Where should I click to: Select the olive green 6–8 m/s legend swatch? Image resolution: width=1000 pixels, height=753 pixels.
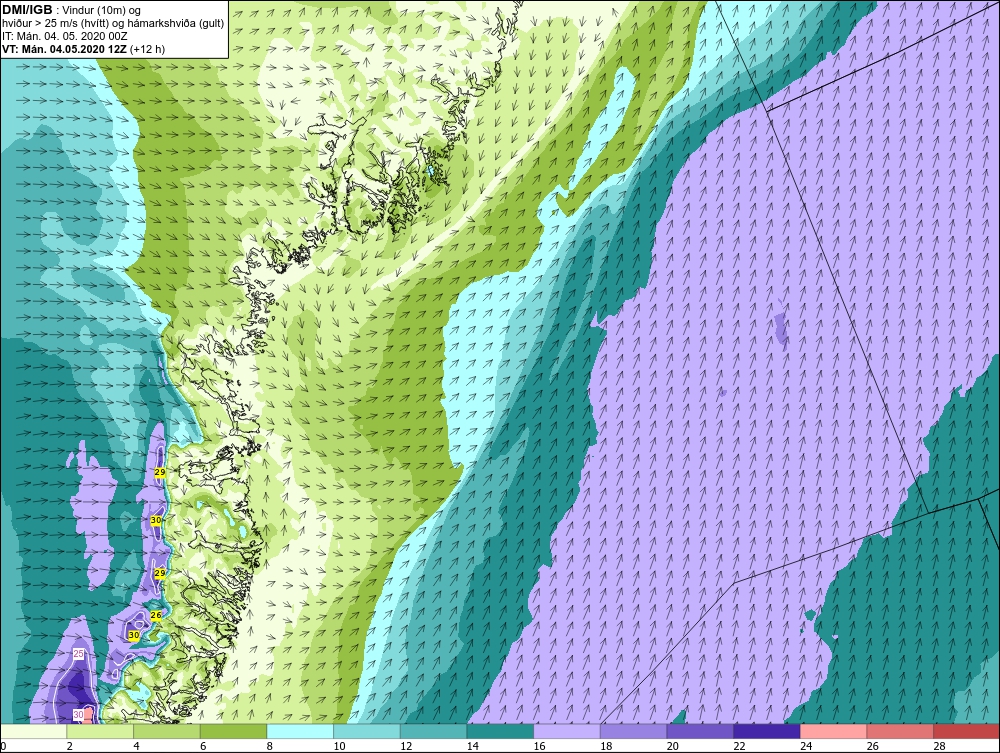point(233,731)
